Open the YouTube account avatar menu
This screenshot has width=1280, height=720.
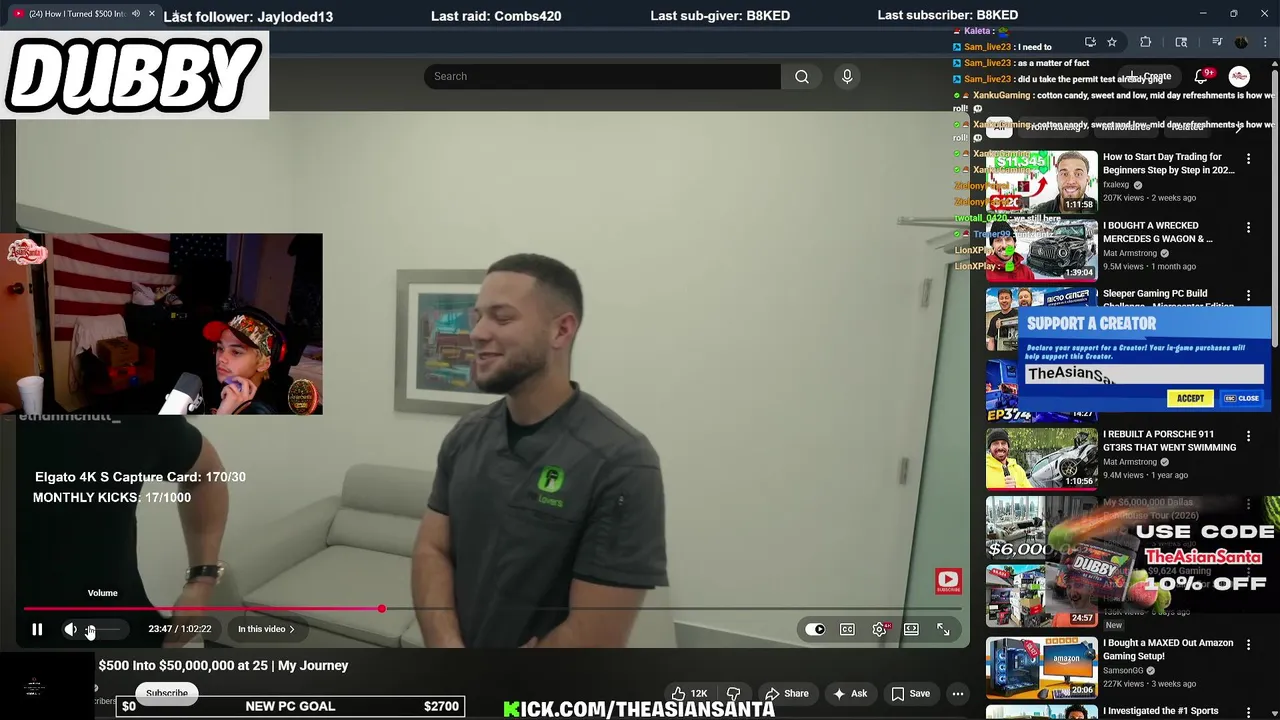1239,76
